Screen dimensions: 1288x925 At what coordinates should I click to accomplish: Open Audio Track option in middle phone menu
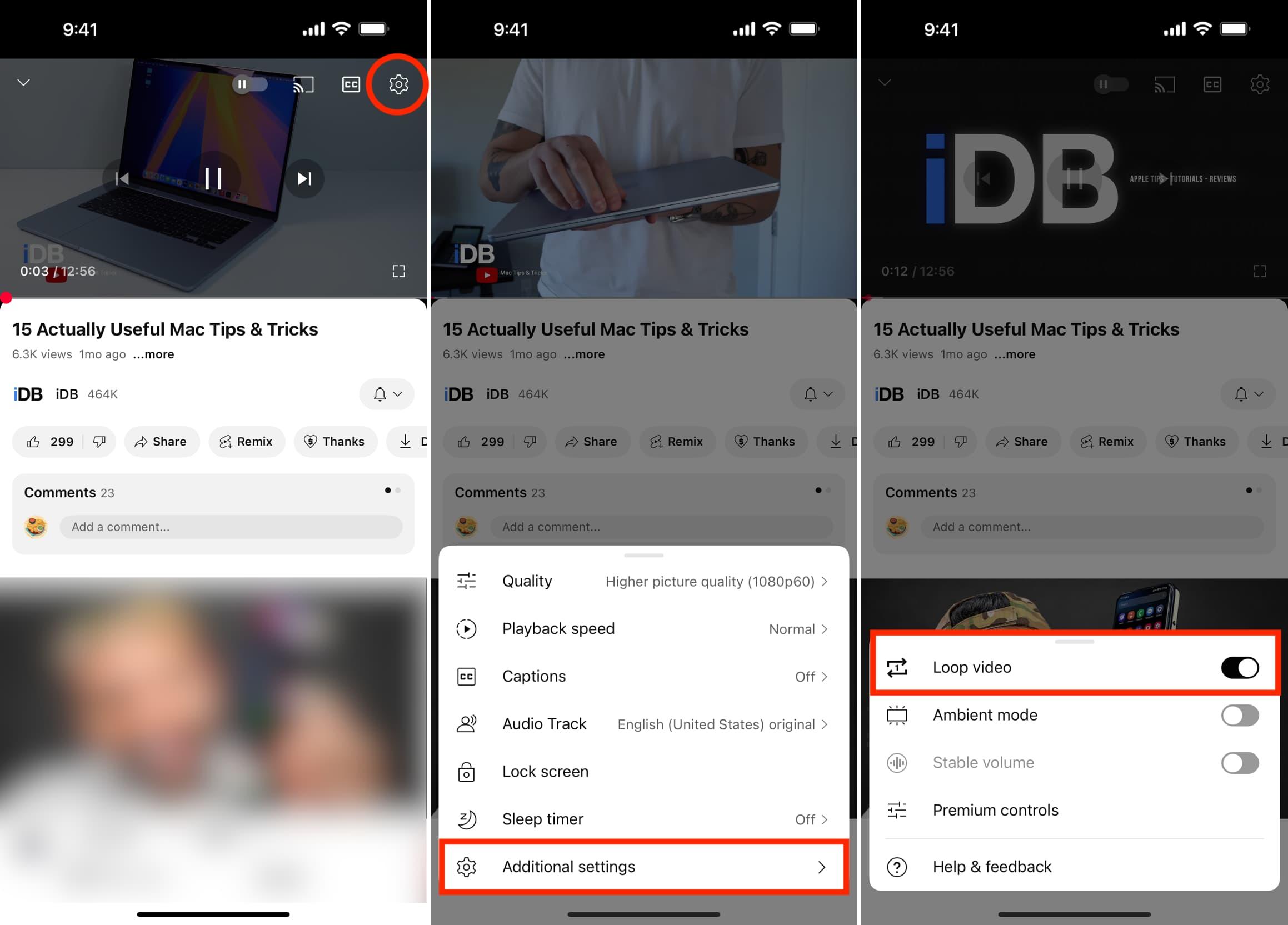[643, 724]
